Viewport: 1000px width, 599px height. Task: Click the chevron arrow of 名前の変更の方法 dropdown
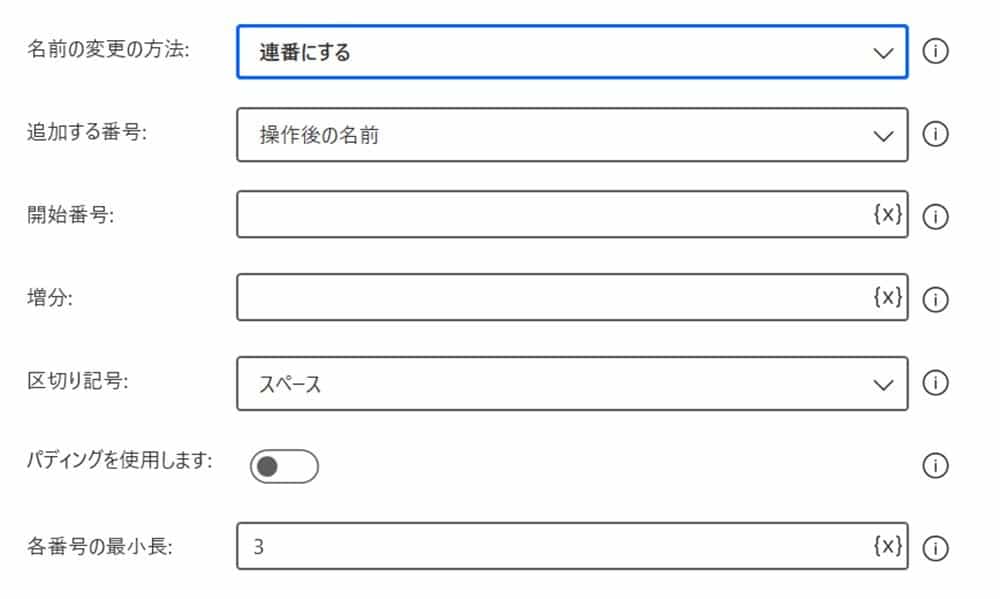click(x=882, y=53)
